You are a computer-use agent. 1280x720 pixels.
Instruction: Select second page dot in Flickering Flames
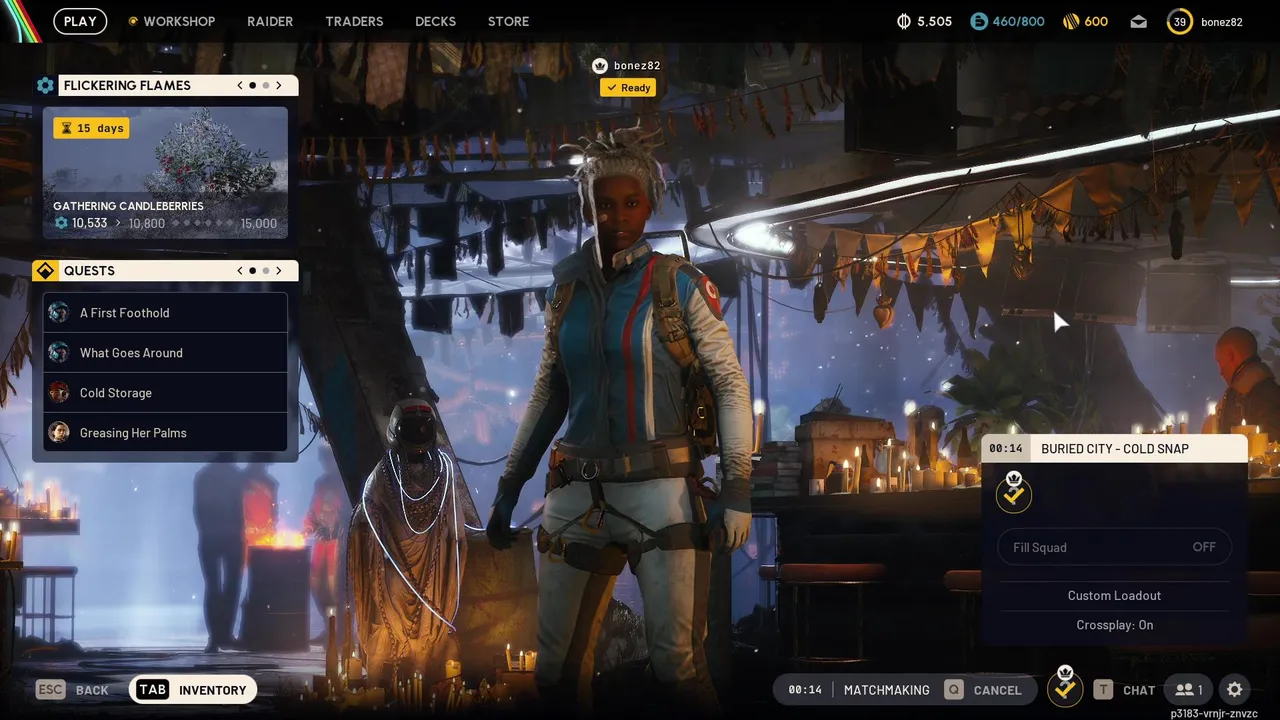pyautogui.click(x=265, y=85)
